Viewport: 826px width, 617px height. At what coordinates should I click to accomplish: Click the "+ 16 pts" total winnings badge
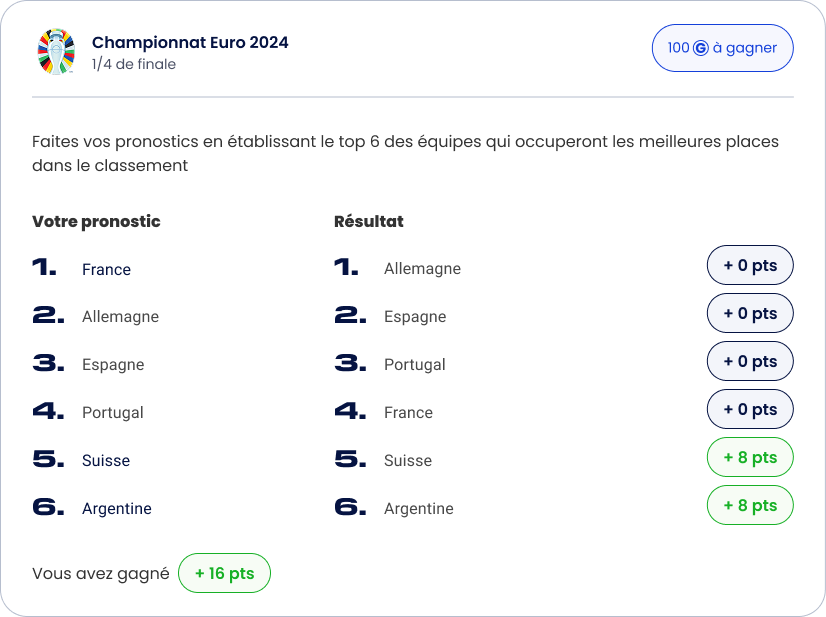(224, 574)
